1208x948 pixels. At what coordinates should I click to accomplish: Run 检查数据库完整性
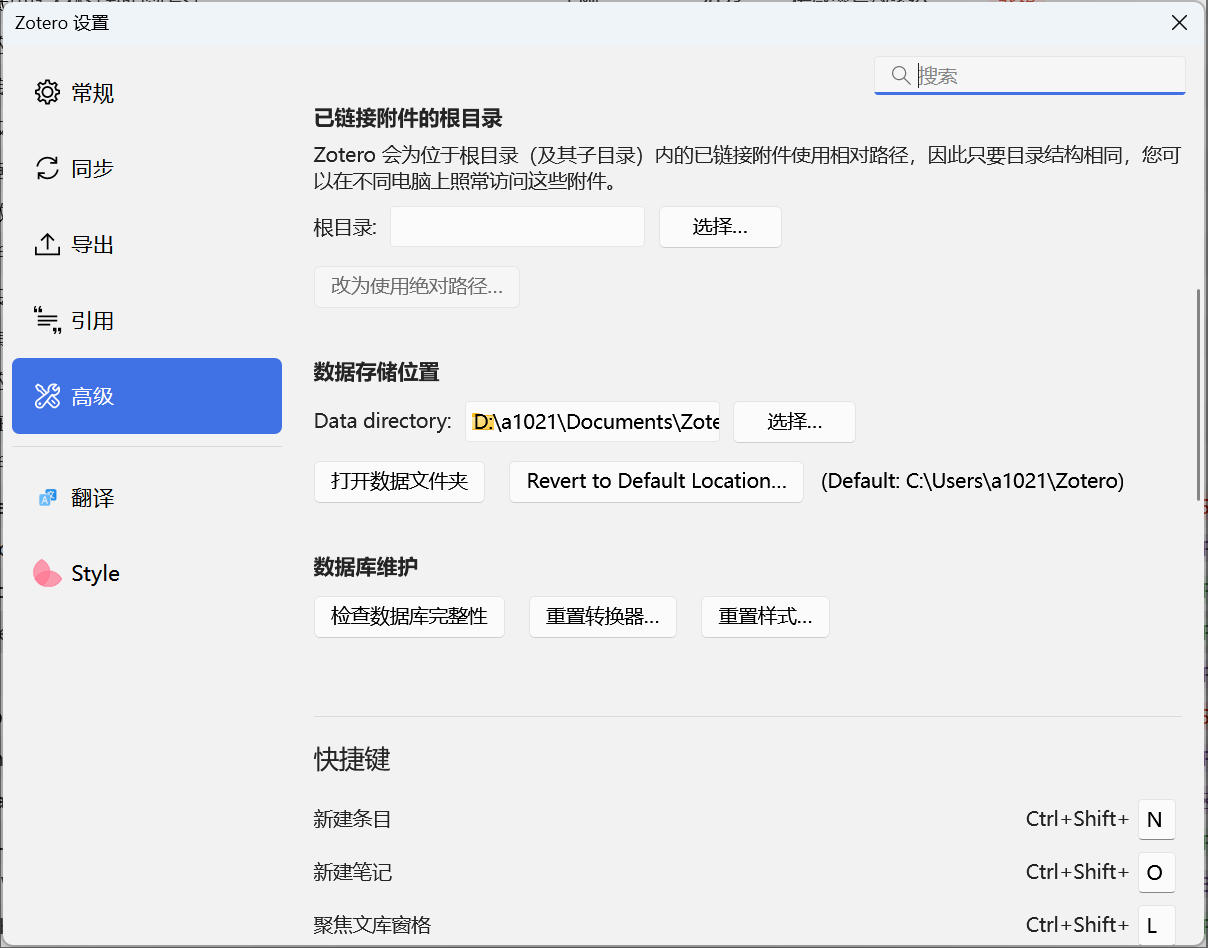(409, 616)
